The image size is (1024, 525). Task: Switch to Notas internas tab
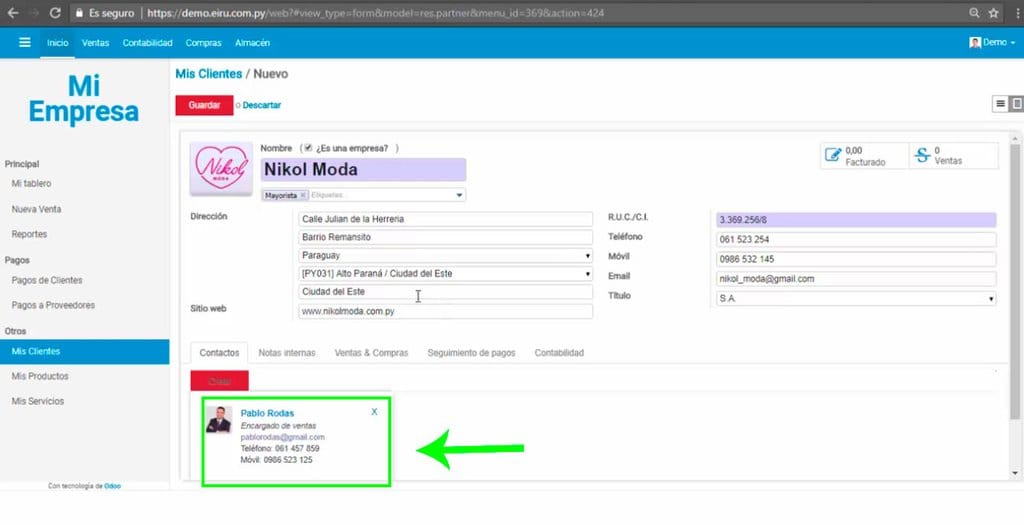click(x=287, y=353)
